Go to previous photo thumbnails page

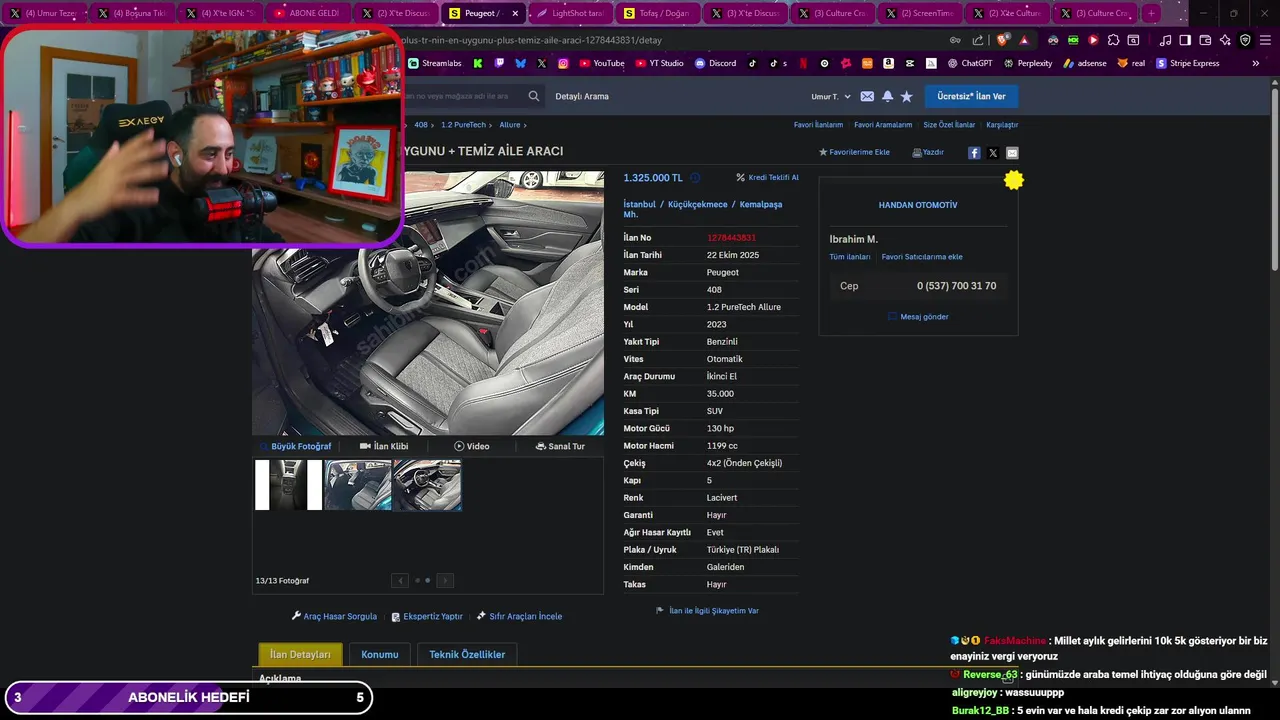[400, 580]
